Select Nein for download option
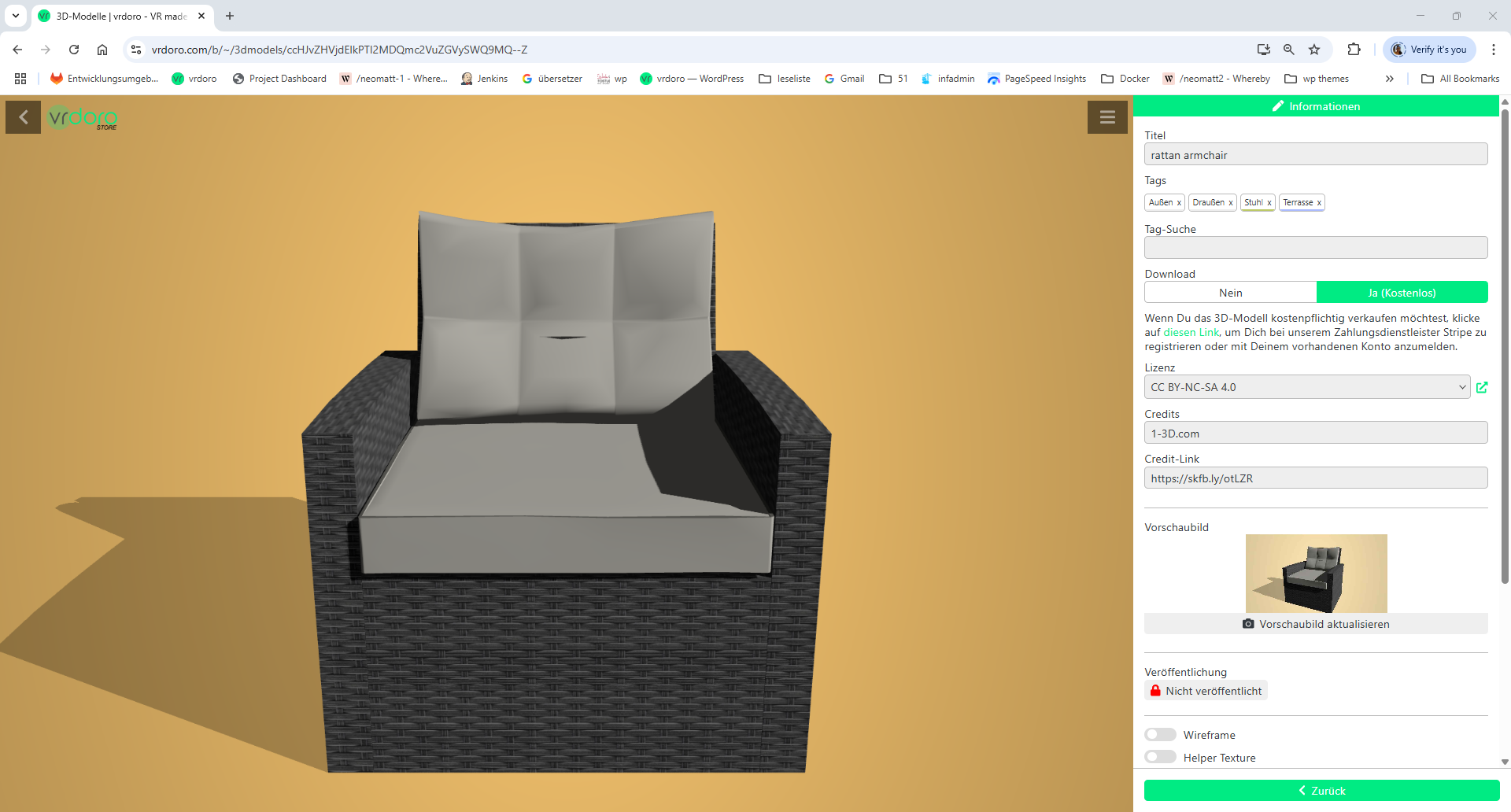 [1230, 293]
